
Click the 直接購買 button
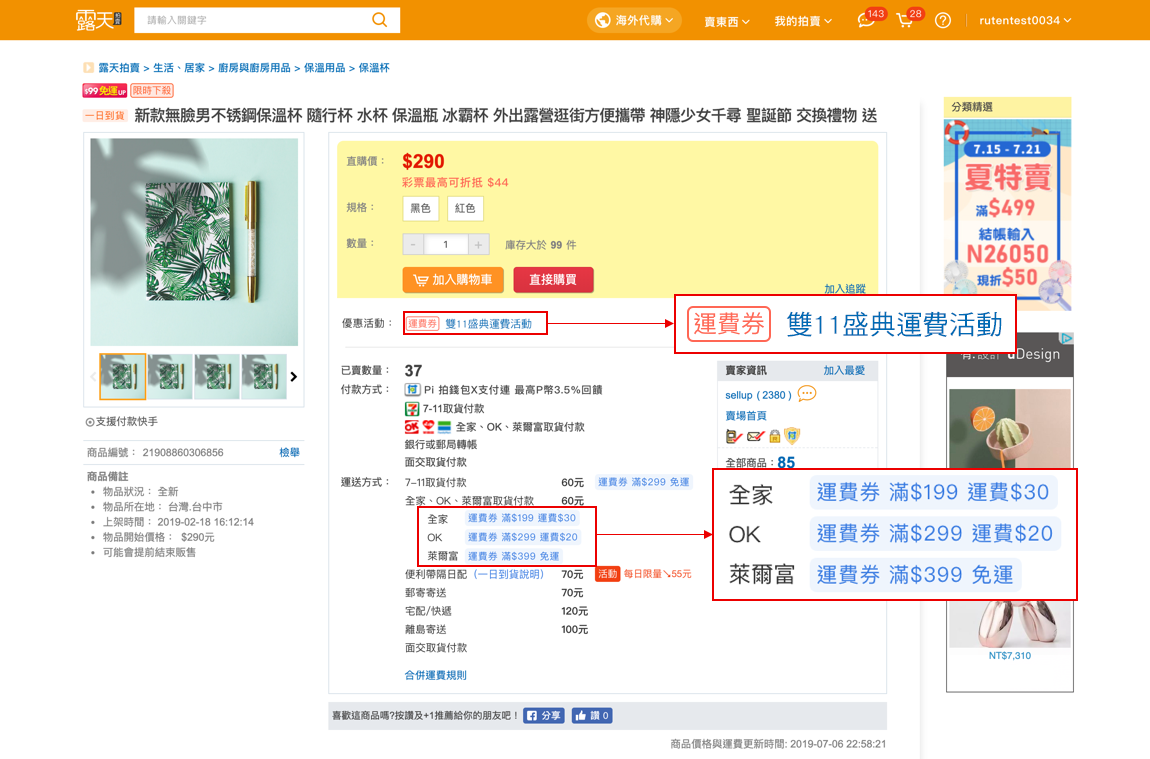[x=553, y=280]
